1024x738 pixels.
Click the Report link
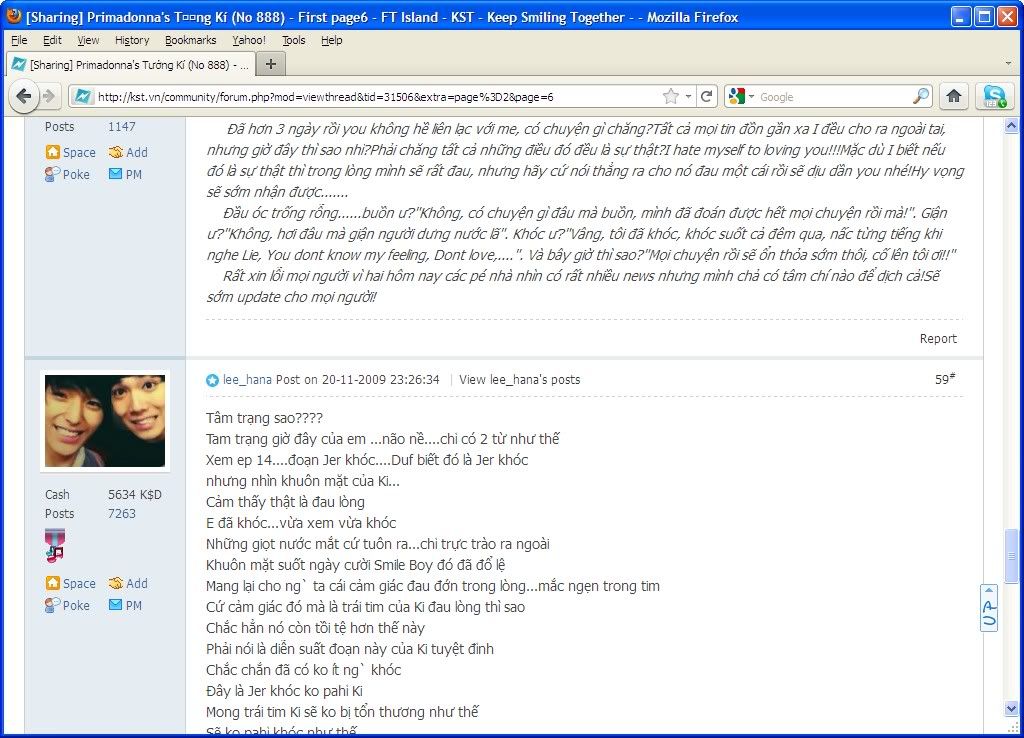[x=938, y=338]
